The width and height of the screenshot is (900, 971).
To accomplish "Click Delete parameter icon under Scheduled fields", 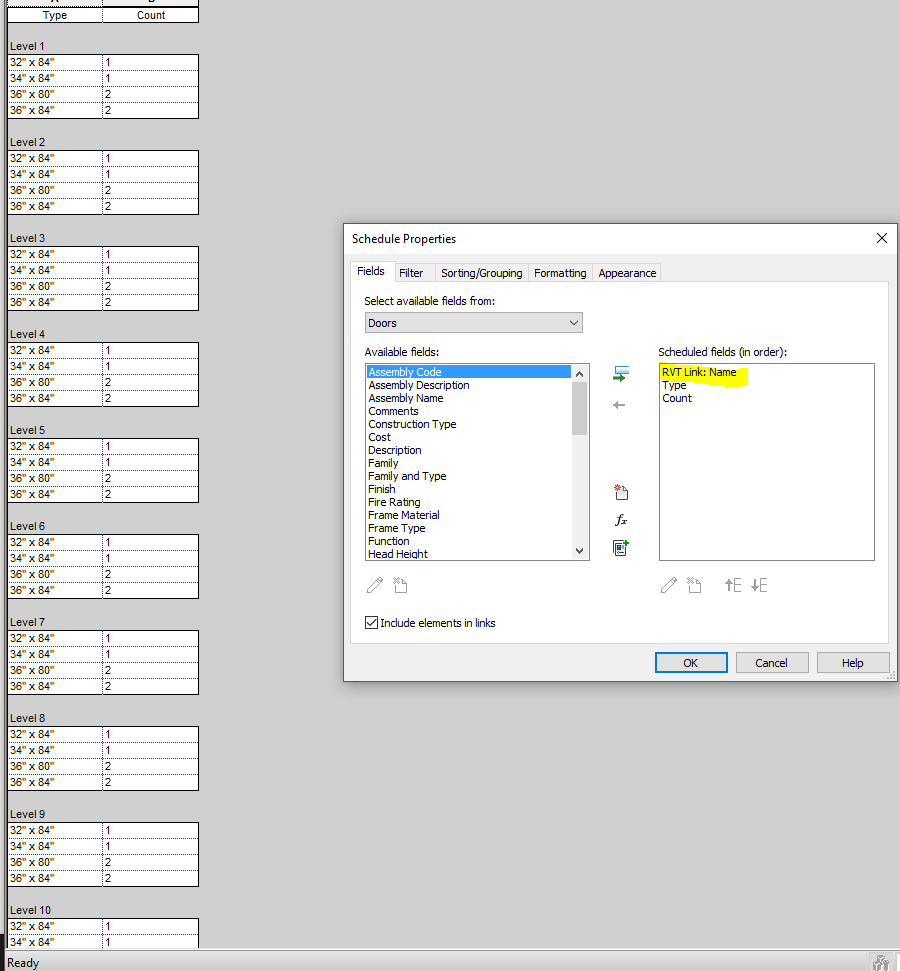I will [x=694, y=585].
